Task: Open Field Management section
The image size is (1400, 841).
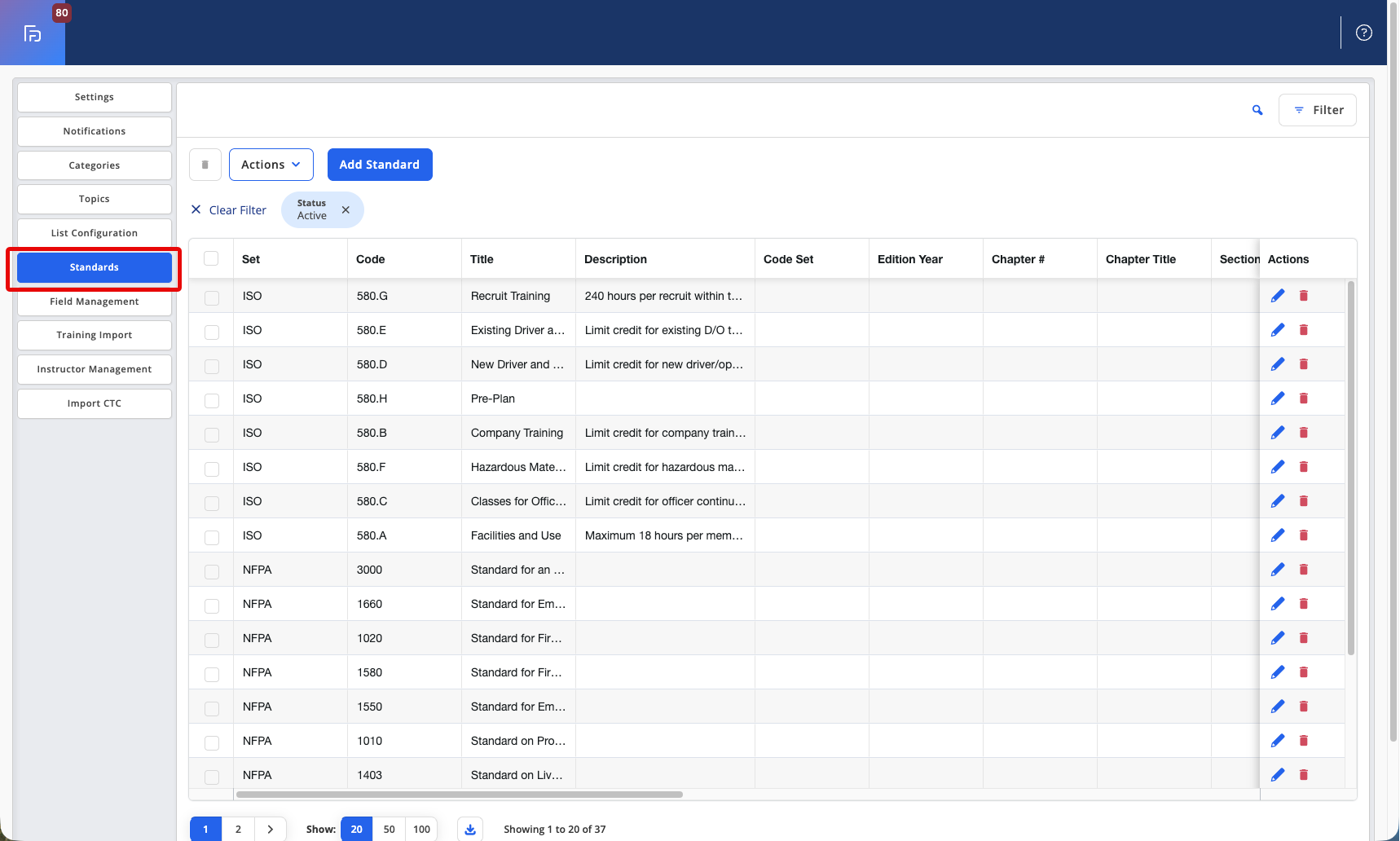Action: [95, 302]
